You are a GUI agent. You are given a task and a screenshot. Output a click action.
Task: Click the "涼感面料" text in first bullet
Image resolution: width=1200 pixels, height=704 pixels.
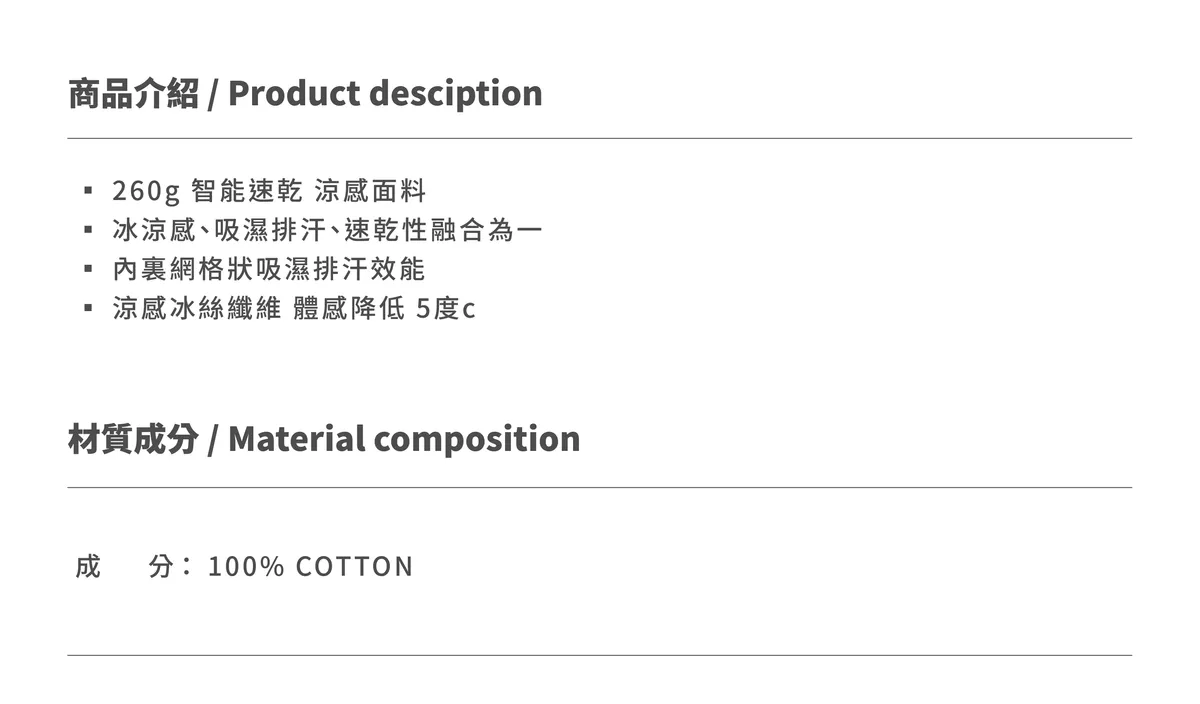[x=370, y=190]
